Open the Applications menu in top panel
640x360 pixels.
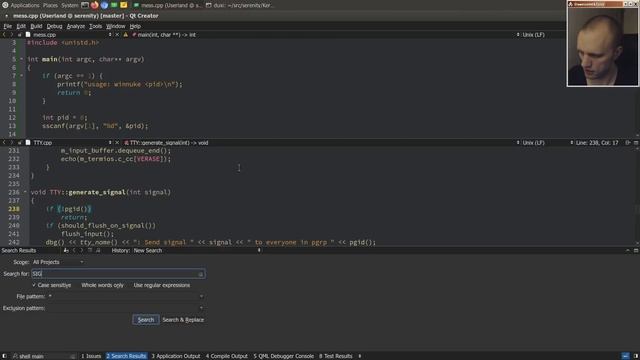click(x=25, y=5)
